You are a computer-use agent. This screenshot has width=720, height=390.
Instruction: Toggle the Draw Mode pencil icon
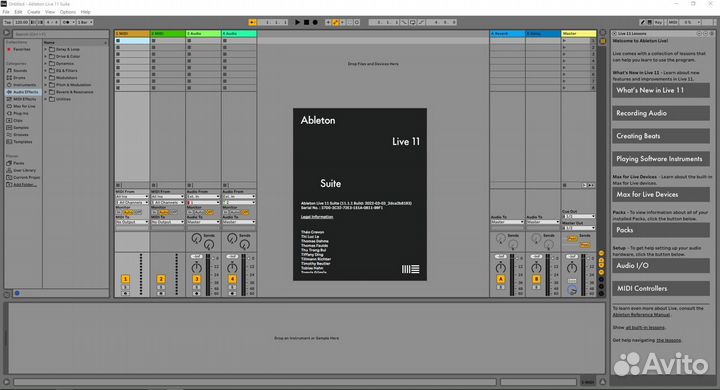pyautogui.click(x=642, y=22)
